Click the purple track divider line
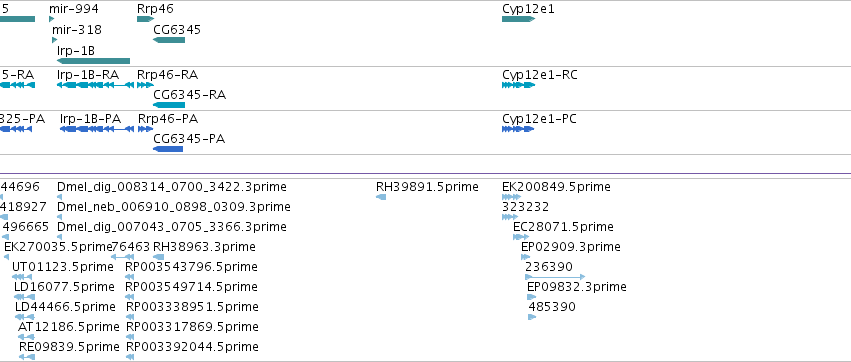Screen dimensions: 851x362 click(426, 174)
